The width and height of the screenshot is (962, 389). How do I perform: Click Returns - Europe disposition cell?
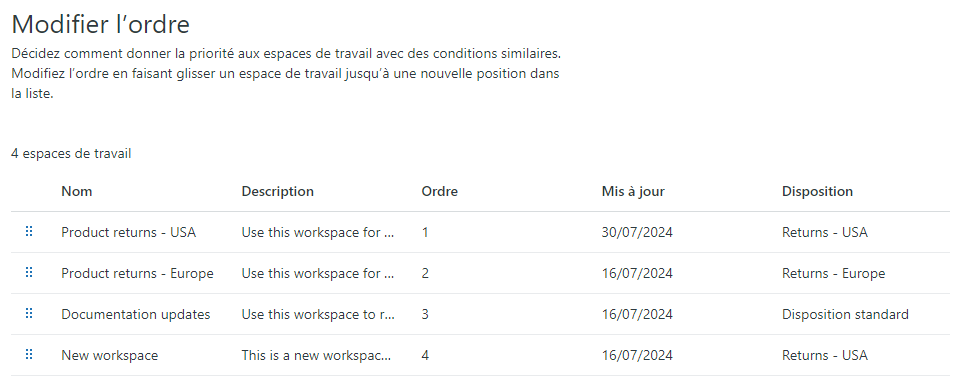[x=833, y=274]
